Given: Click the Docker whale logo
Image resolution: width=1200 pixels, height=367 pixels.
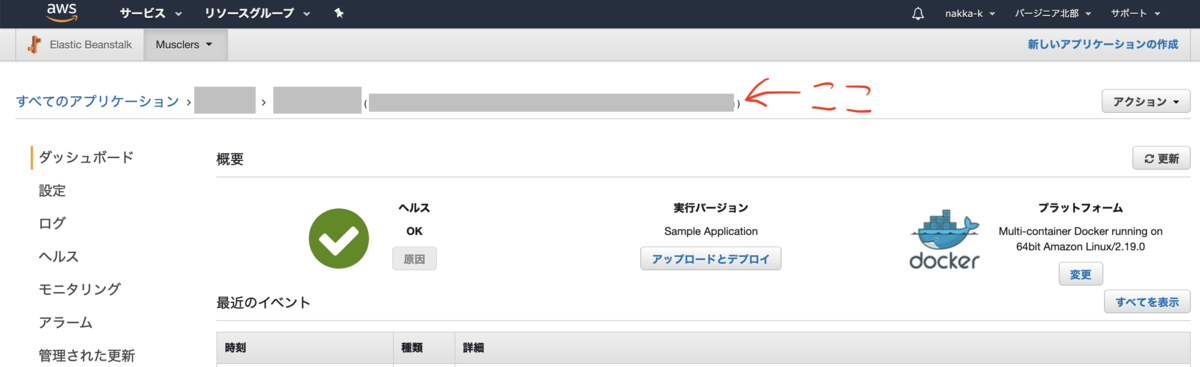Looking at the screenshot, I should [944, 240].
